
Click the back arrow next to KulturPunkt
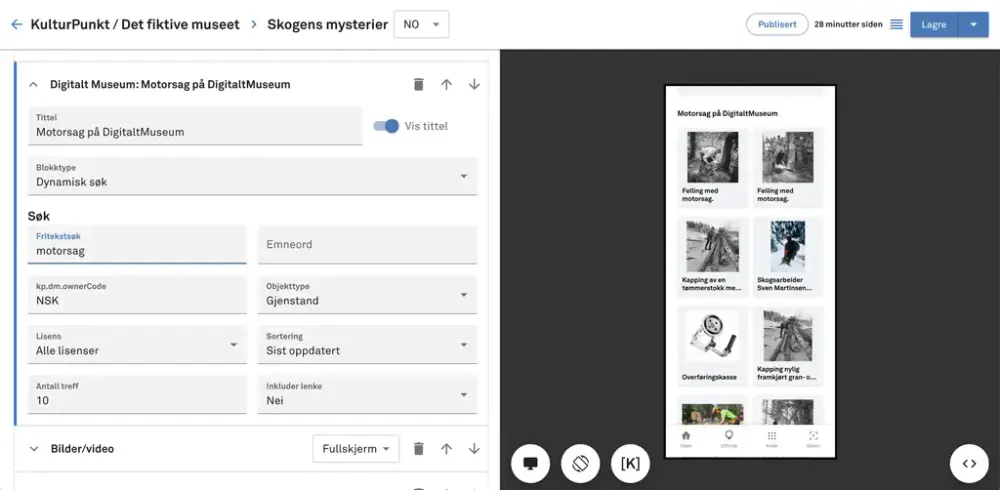tap(16, 24)
